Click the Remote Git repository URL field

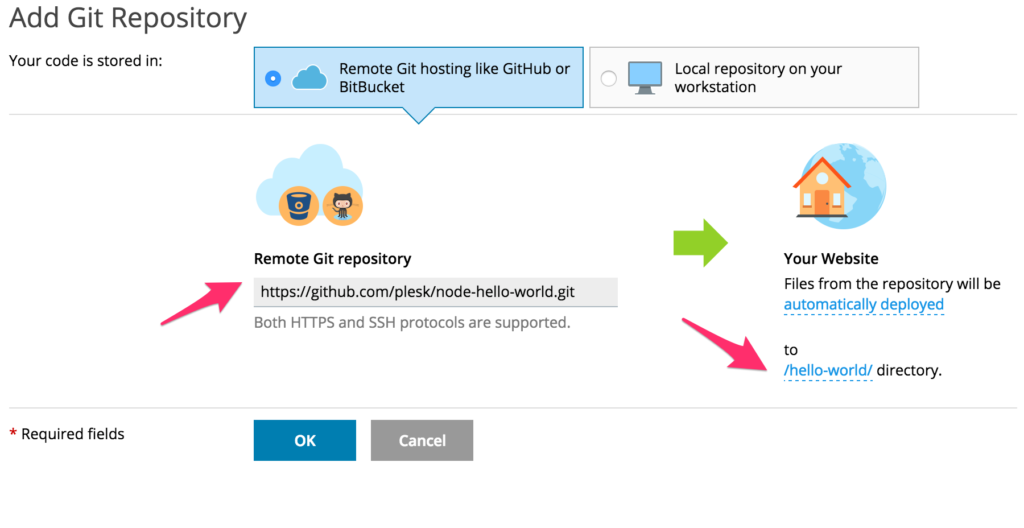[436, 292]
